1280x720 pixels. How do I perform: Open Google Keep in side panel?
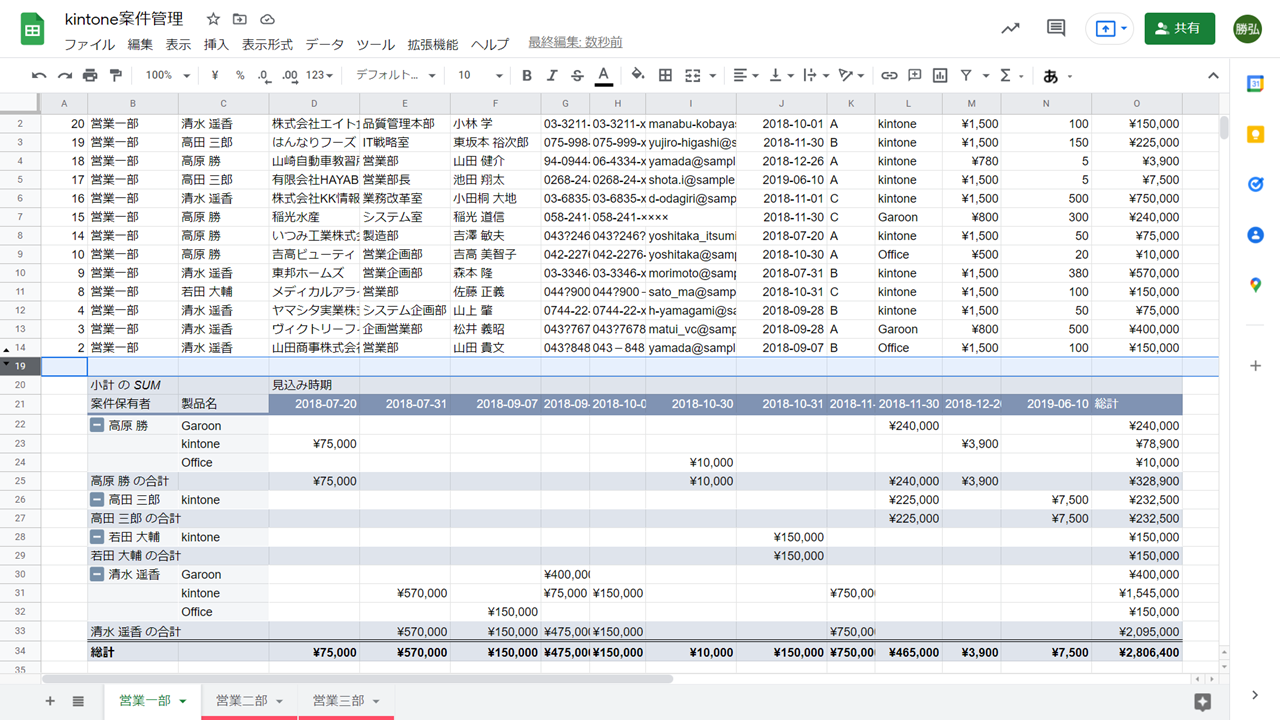[1256, 135]
